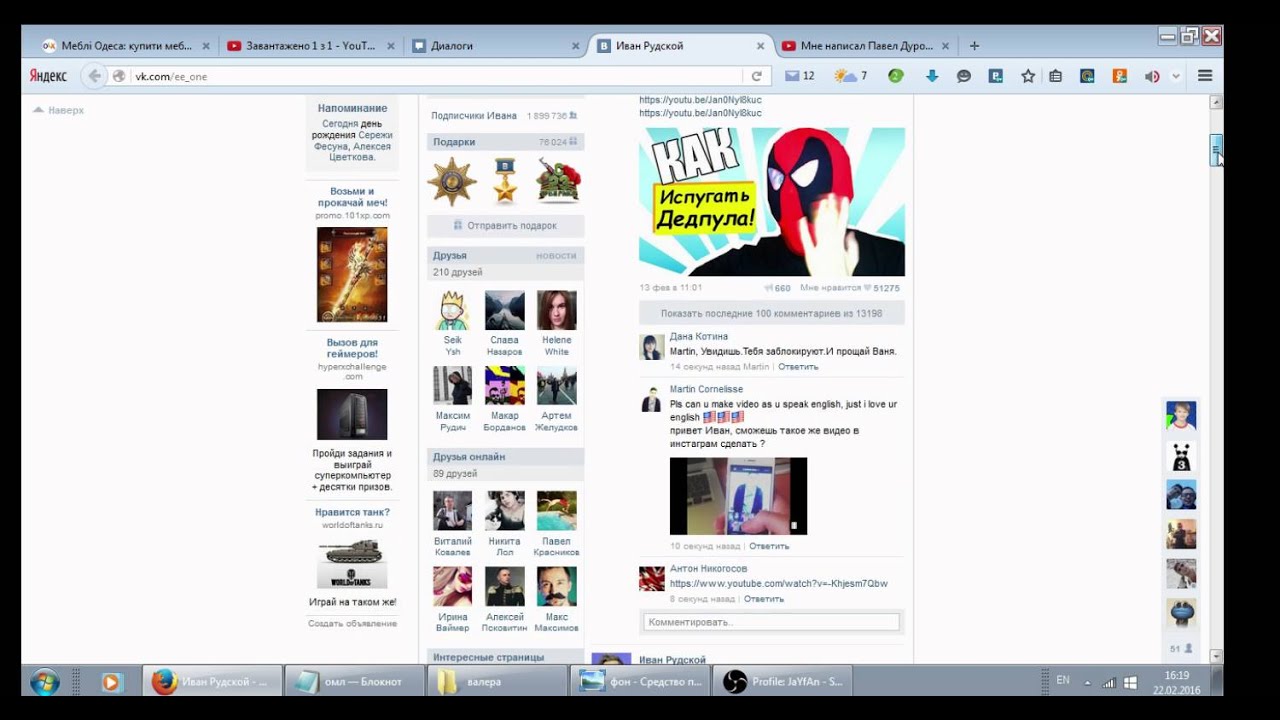Open Антон Никогосов's YouTube link
Screen dimensions: 1280x720
(779, 584)
